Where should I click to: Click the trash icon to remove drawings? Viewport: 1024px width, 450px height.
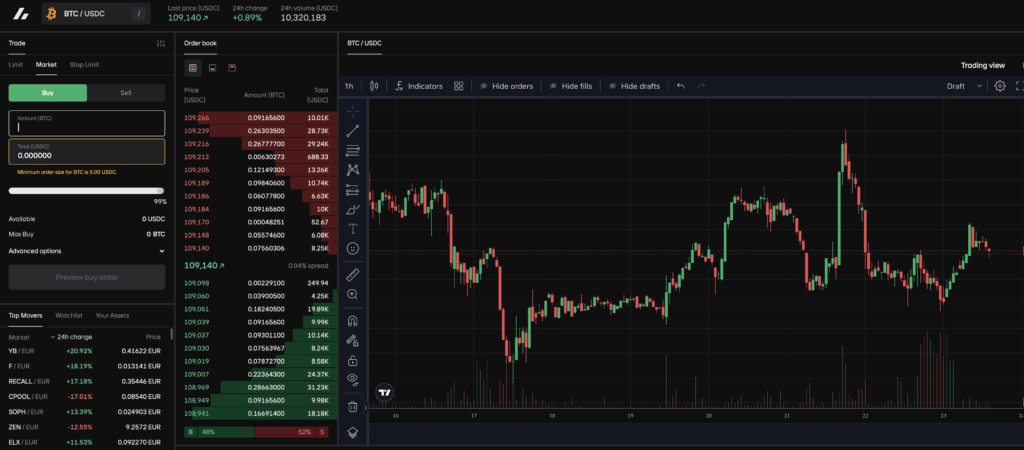click(x=352, y=407)
